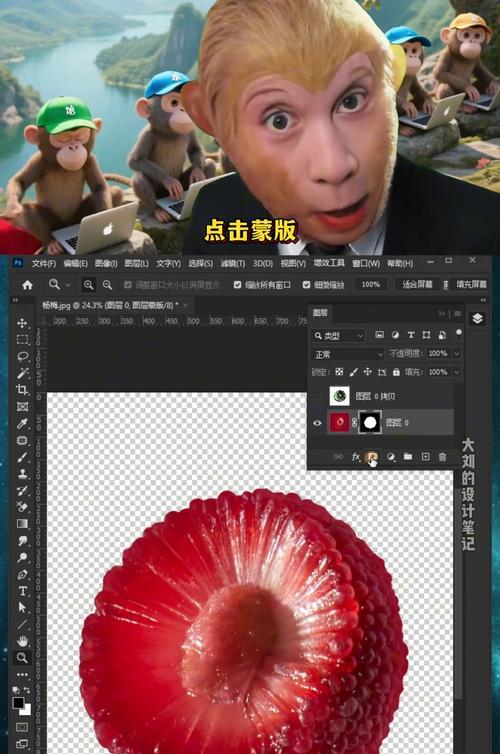
Task: Open the 图像(I) menu
Action: [106, 264]
